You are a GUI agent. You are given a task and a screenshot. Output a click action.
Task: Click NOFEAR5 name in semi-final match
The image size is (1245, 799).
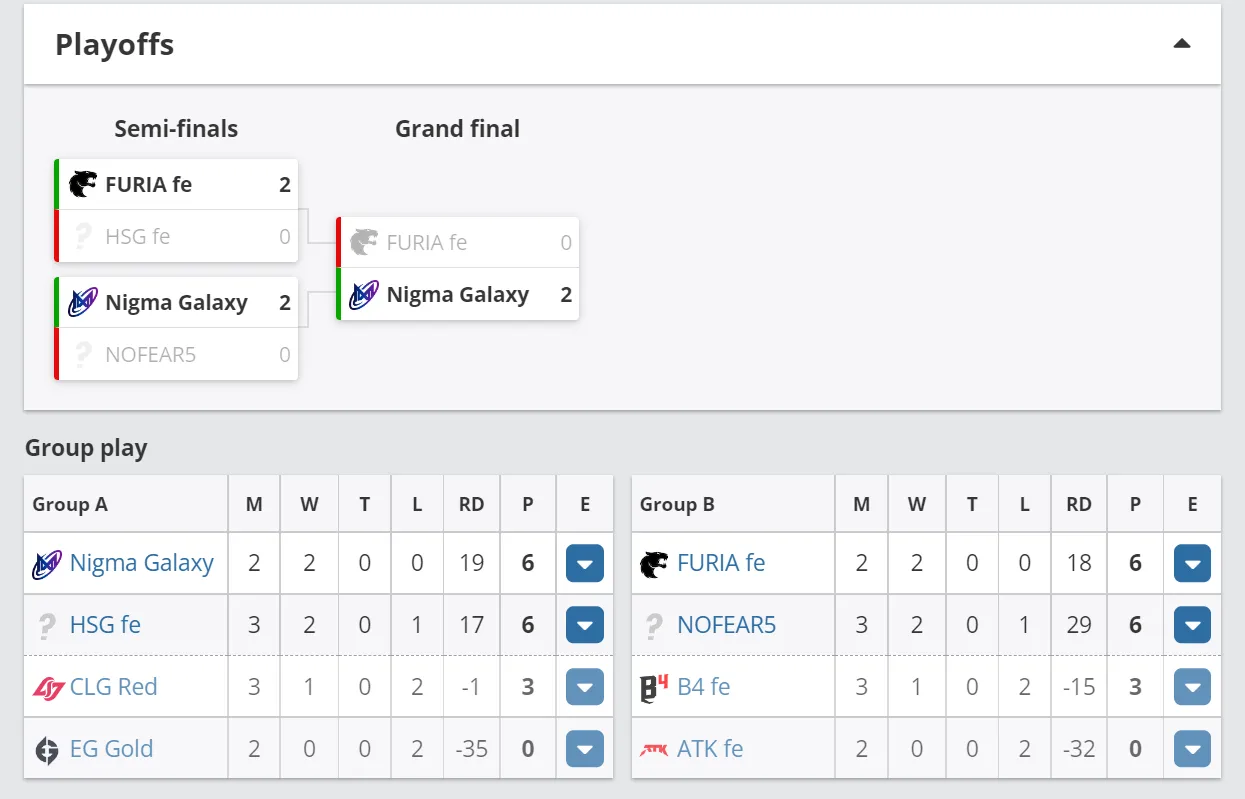150,355
